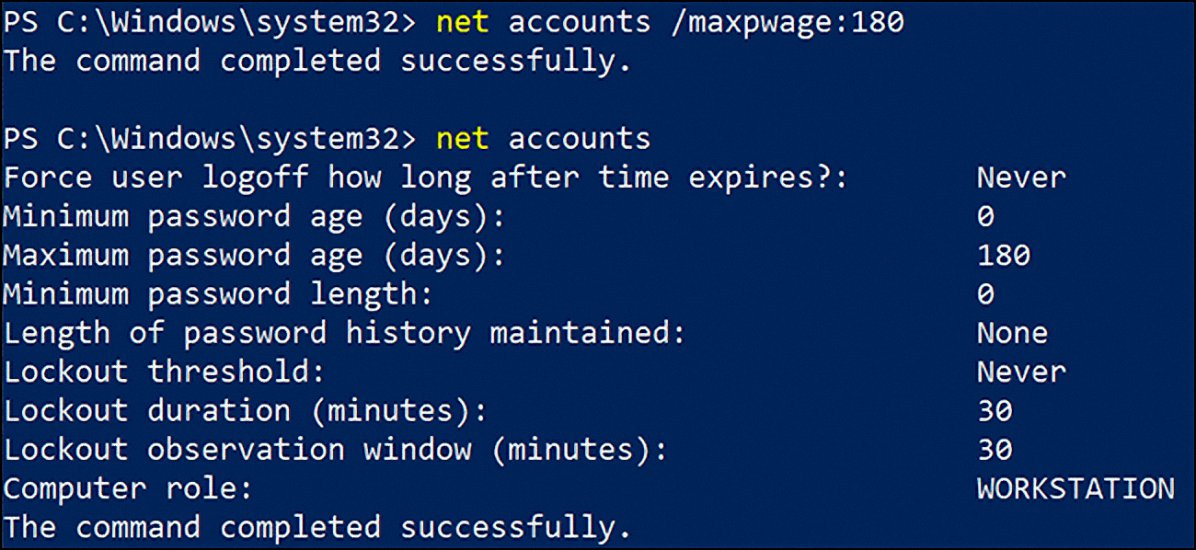Click 'Force user logoff' label text
The height and width of the screenshot is (550, 1196).
click(x=160, y=177)
